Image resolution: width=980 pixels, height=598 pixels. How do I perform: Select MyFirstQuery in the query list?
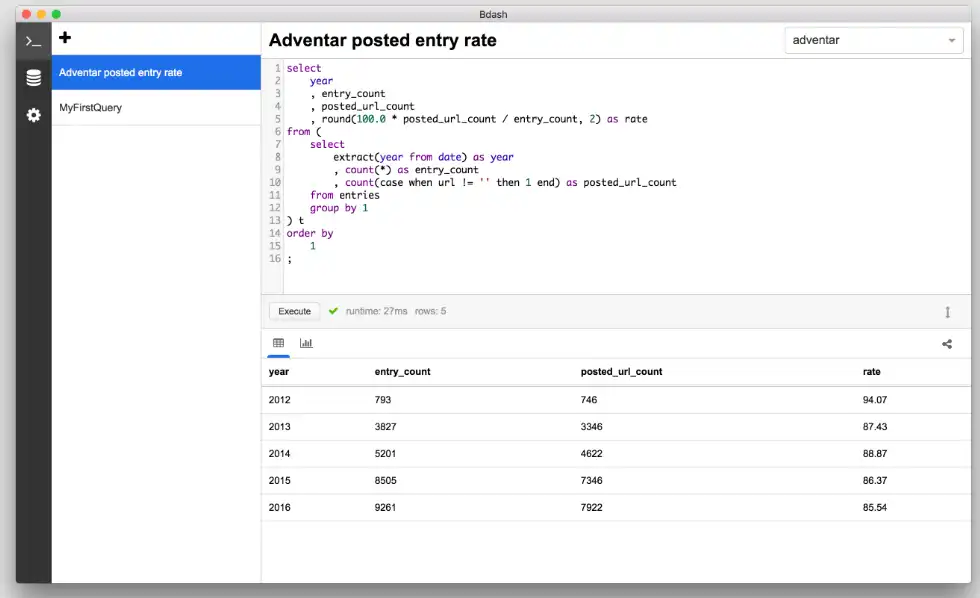[x=156, y=107]
